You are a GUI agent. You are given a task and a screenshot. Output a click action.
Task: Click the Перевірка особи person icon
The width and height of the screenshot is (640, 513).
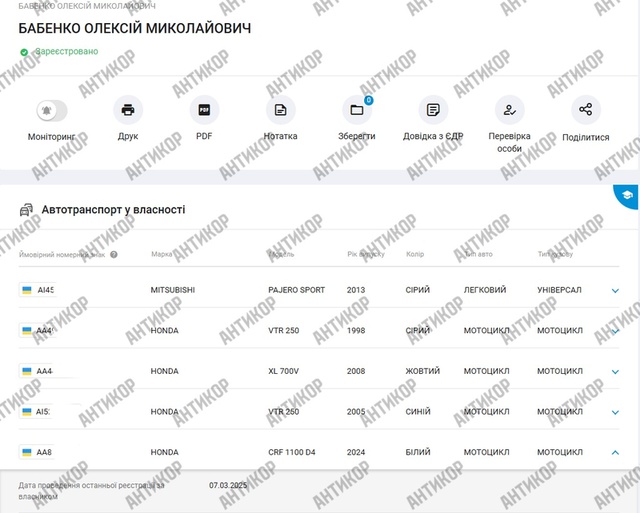point(509,110)
